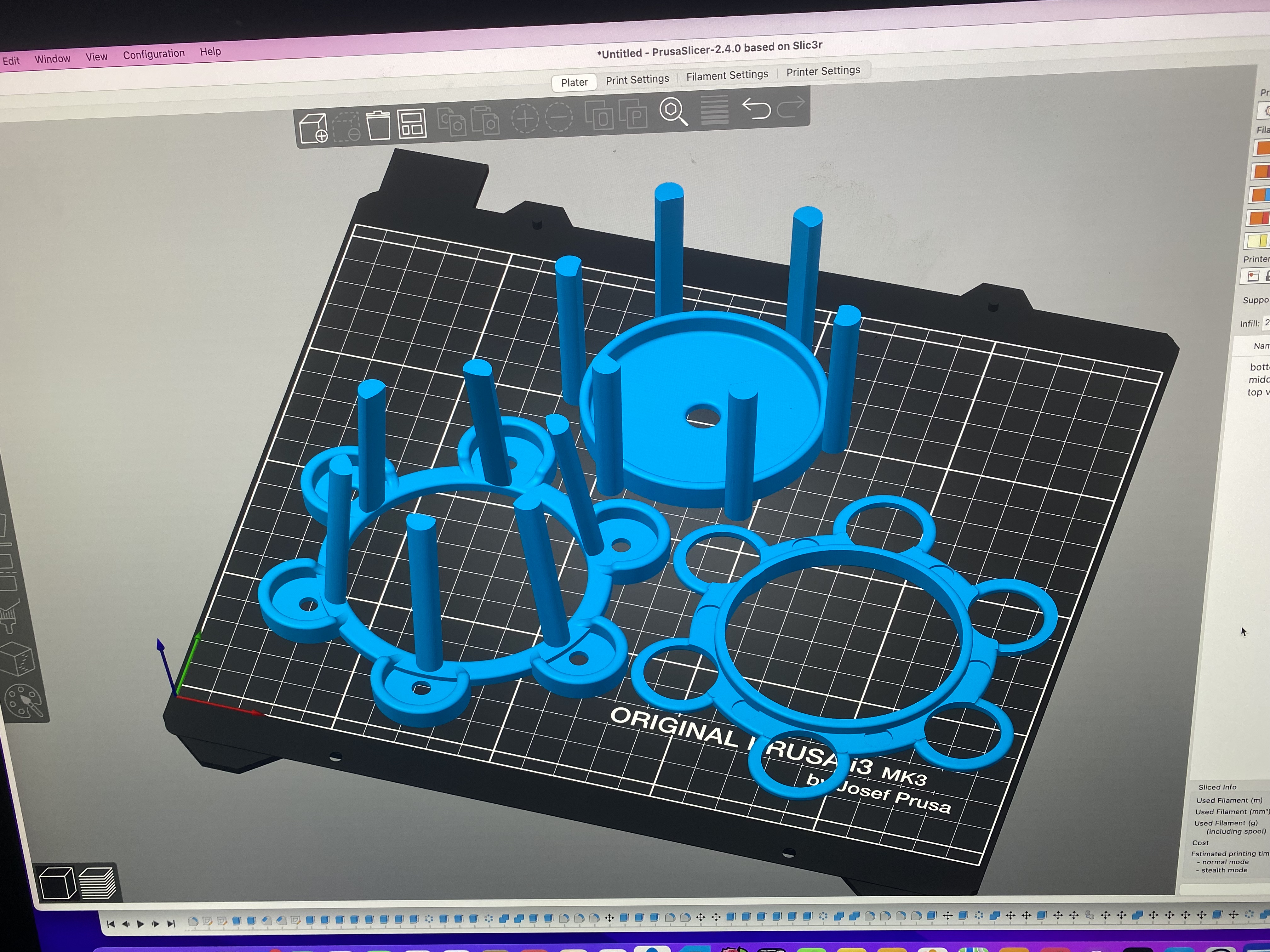Click the Split to parts icon

coord(633,113)
